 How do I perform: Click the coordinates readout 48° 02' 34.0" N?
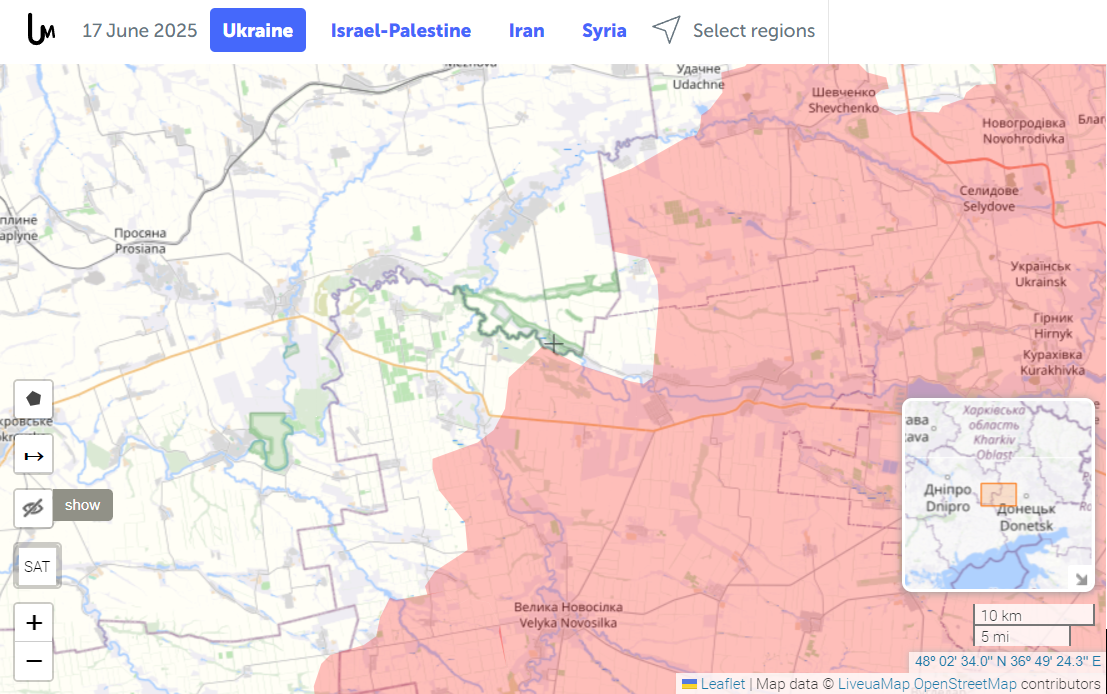(x=1007, y=662)
